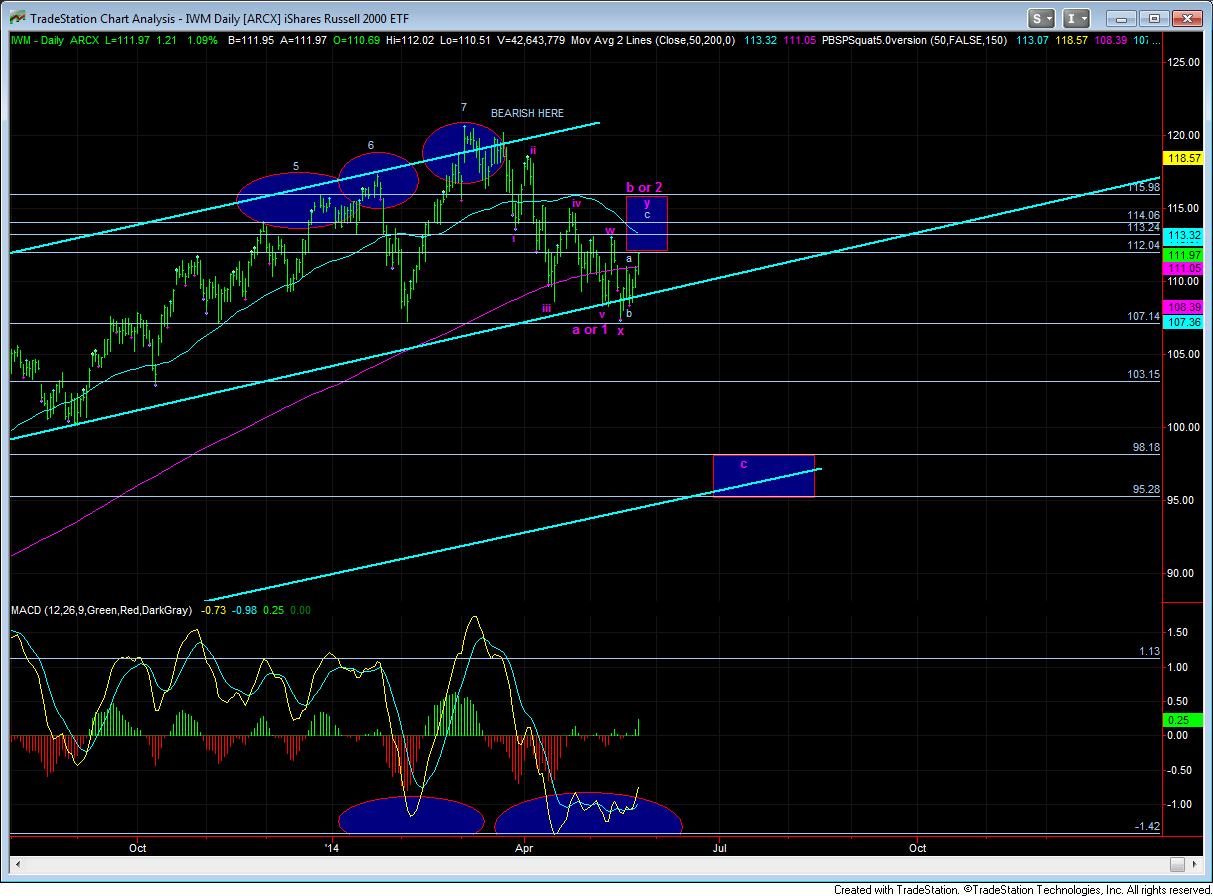Click the horizontal scrollbar thumb
Image resolution: width=1213 pixels, height=896 pixels.
[x=1177, y=863]
